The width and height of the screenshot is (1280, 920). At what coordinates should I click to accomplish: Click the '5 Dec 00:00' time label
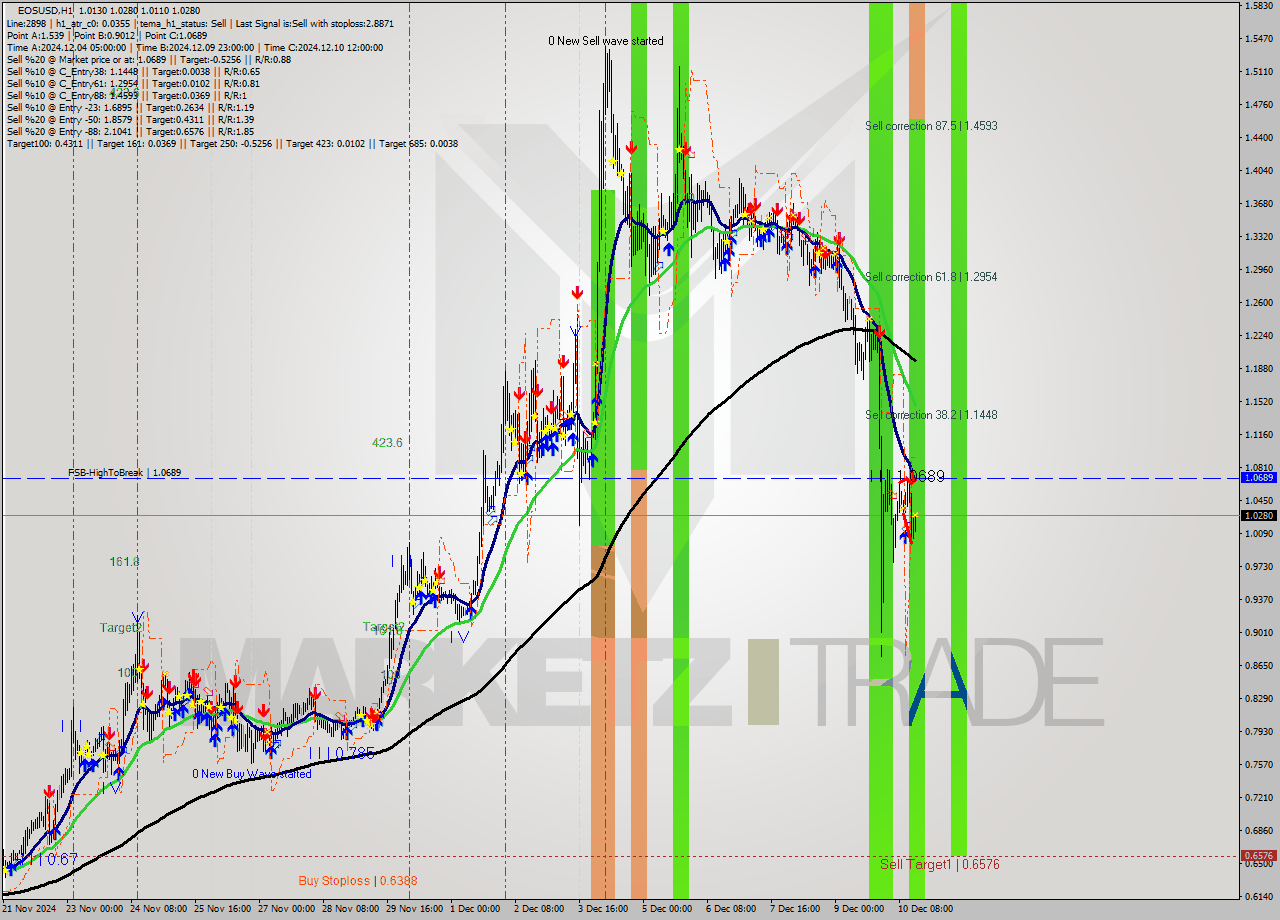667,909
